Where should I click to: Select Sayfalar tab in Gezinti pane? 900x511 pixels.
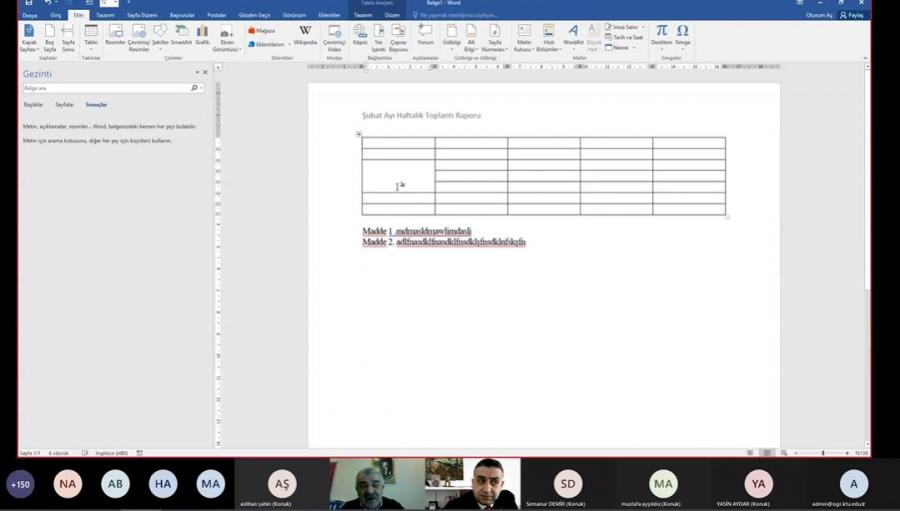[x=64, y=104]
